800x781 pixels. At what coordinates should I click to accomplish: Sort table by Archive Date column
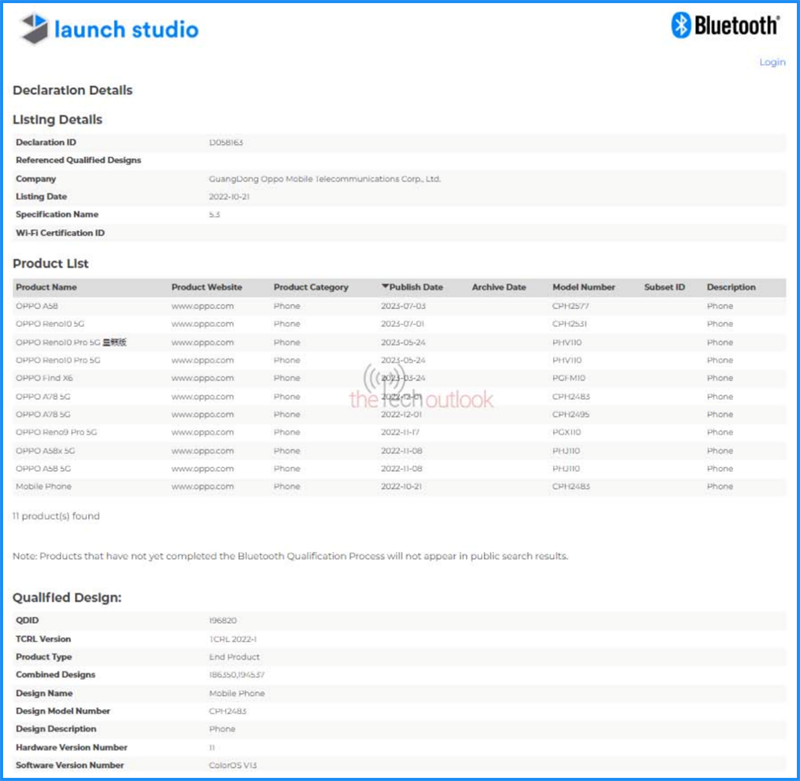[x=498, y=287]
